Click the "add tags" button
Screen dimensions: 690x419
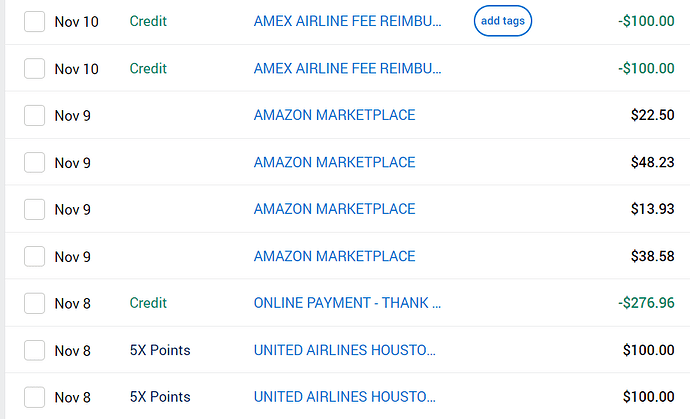click(502, 21)
